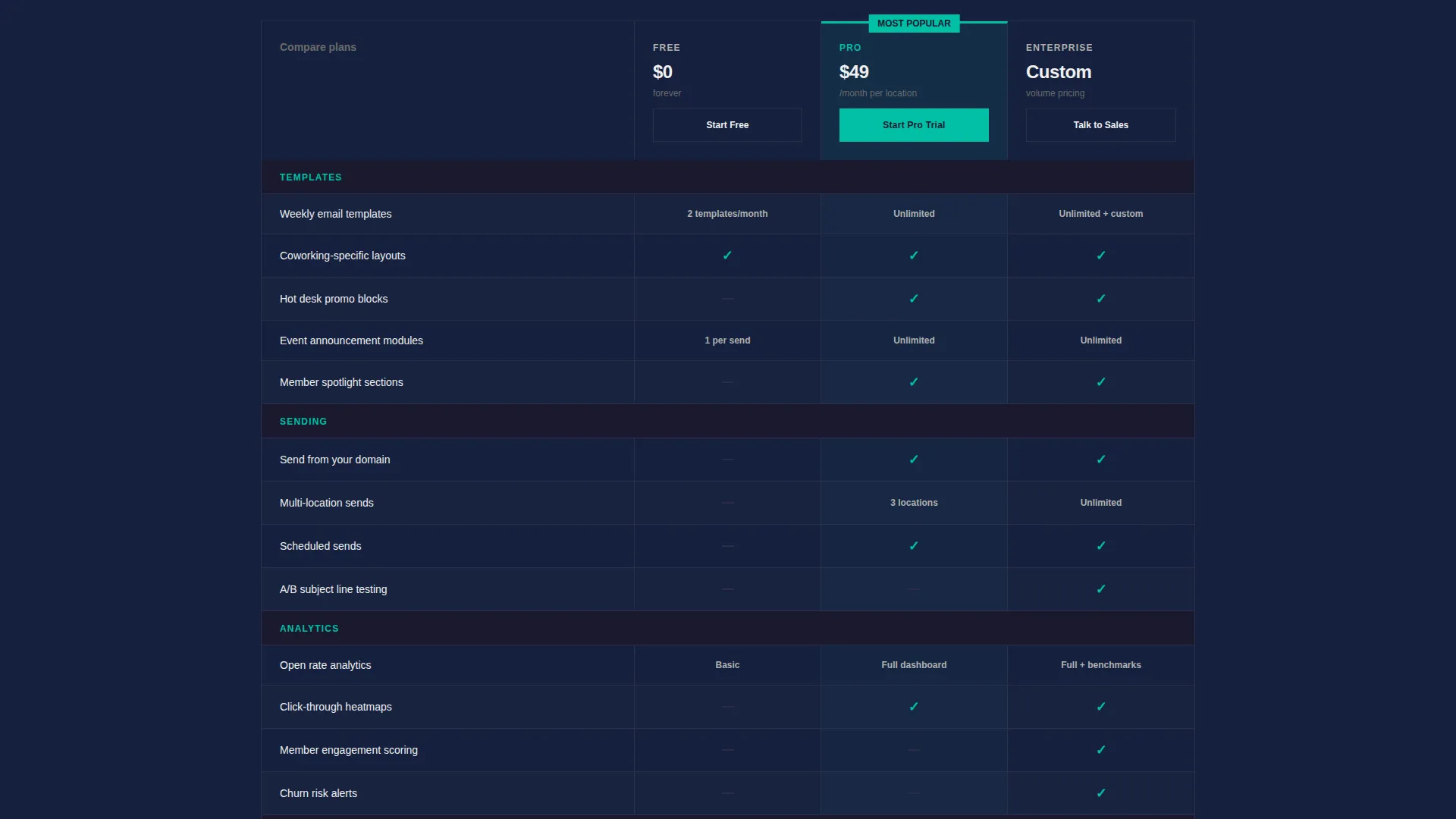Click the Enterprise checkmark for Scheduled sends
The height and width of the screenshot is (819, 1456).
pos(1101,546)
